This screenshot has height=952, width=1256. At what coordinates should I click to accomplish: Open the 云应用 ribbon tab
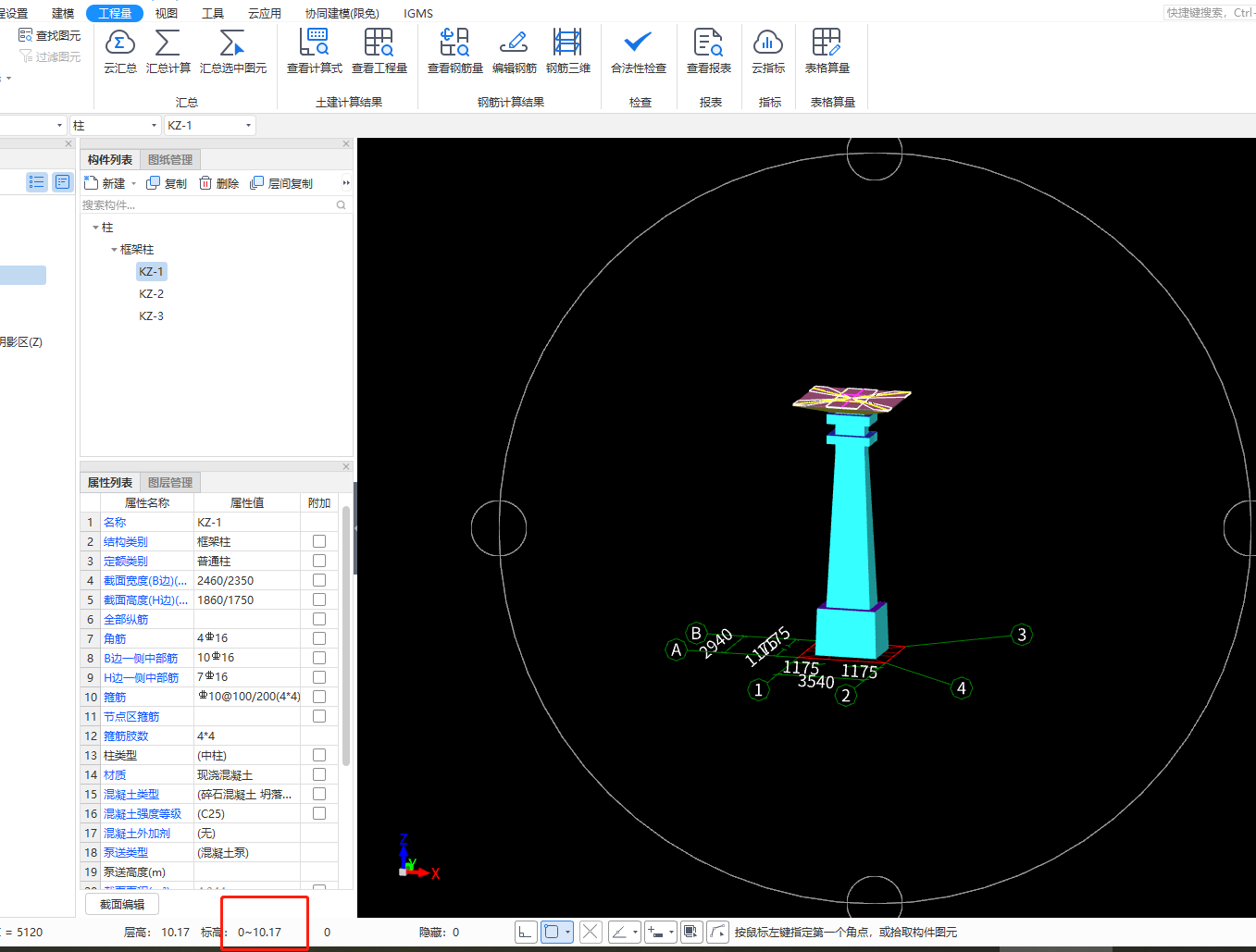pyautogui.click(x=265, y=13)
